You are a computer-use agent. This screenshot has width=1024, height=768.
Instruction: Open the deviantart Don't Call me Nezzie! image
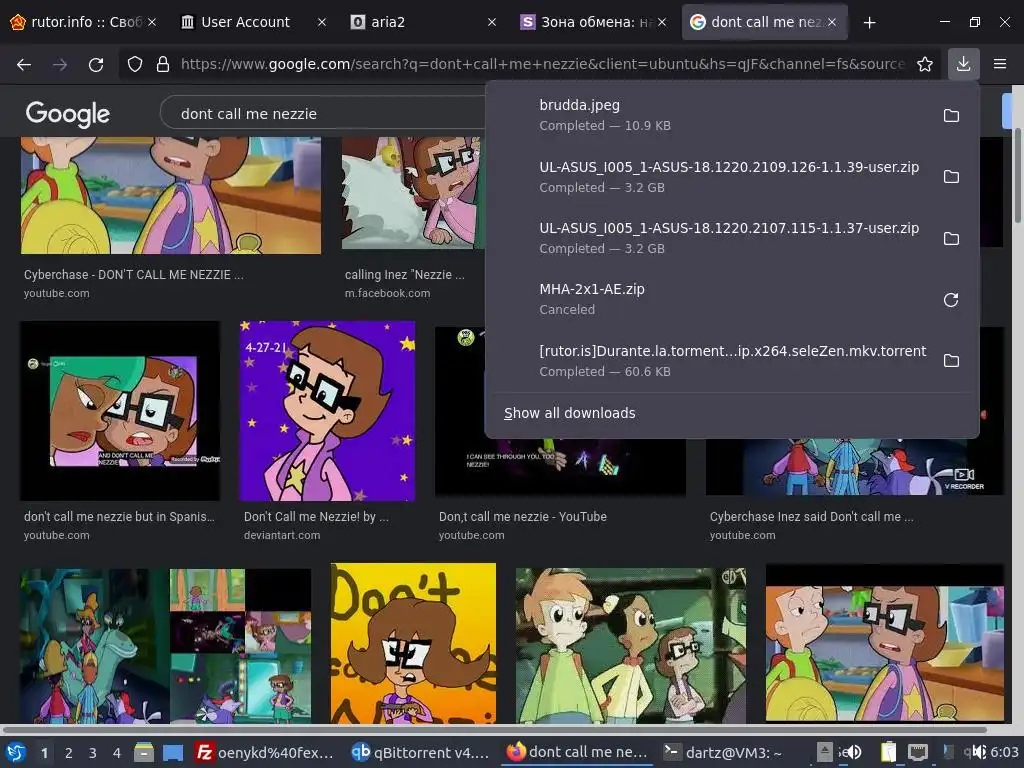(x=327, y=411)
